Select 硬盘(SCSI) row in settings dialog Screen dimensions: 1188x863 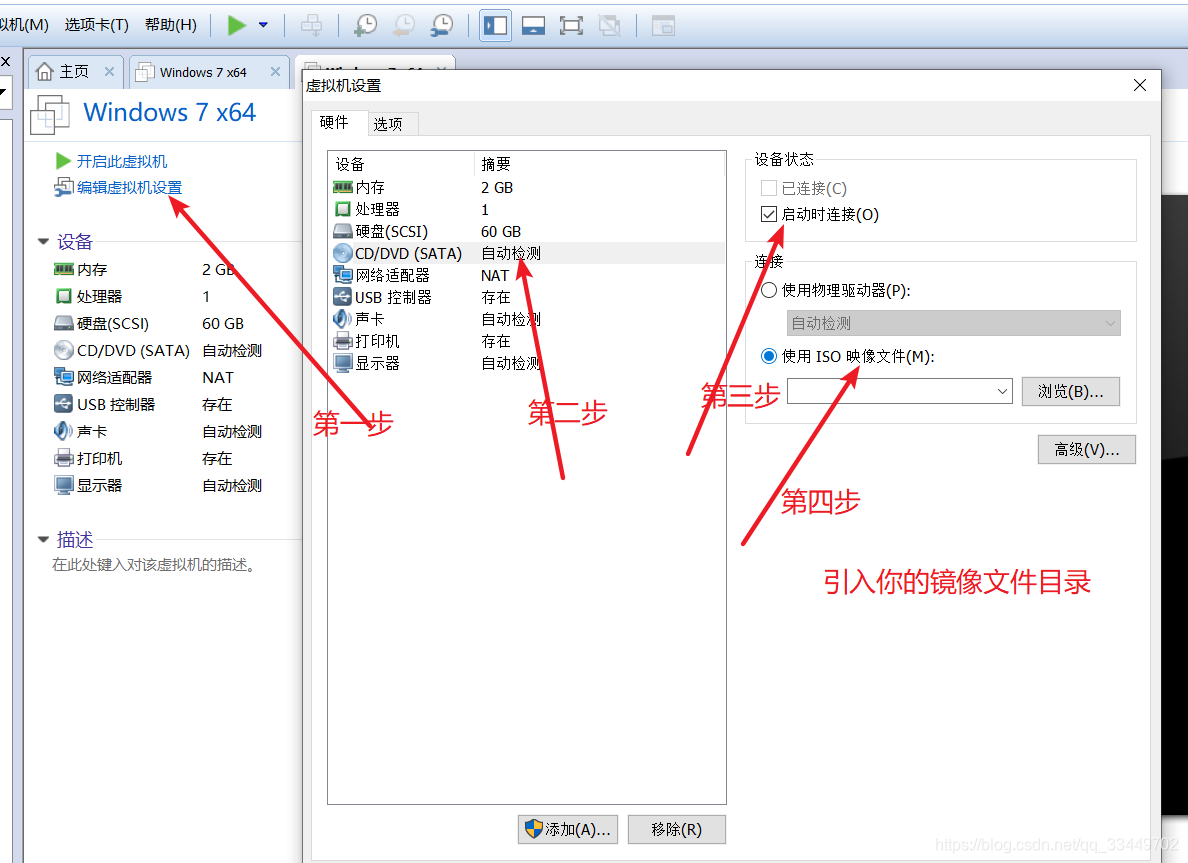[527, 231]
